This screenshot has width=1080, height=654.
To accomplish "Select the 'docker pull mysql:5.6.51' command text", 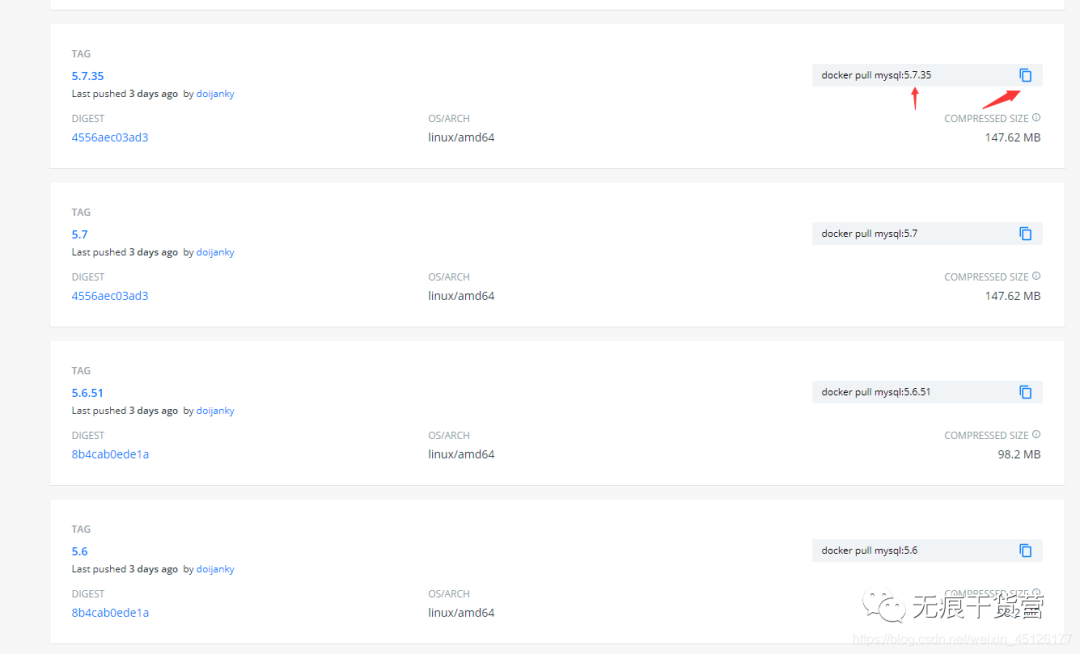I will (876, 392).
